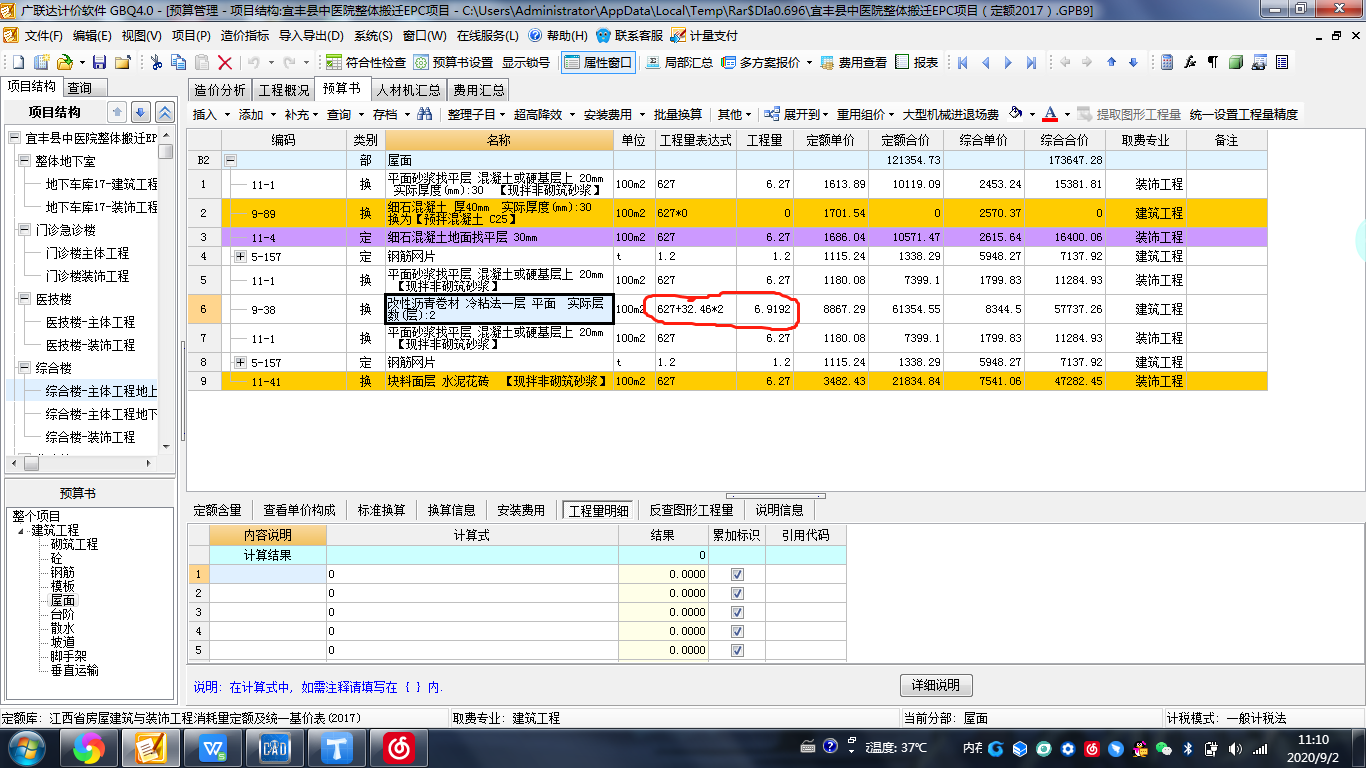The height and width of the screenshot is (768, 1366).
Task: Click the Save (floppy disk) icon
Action: point(100,62)
